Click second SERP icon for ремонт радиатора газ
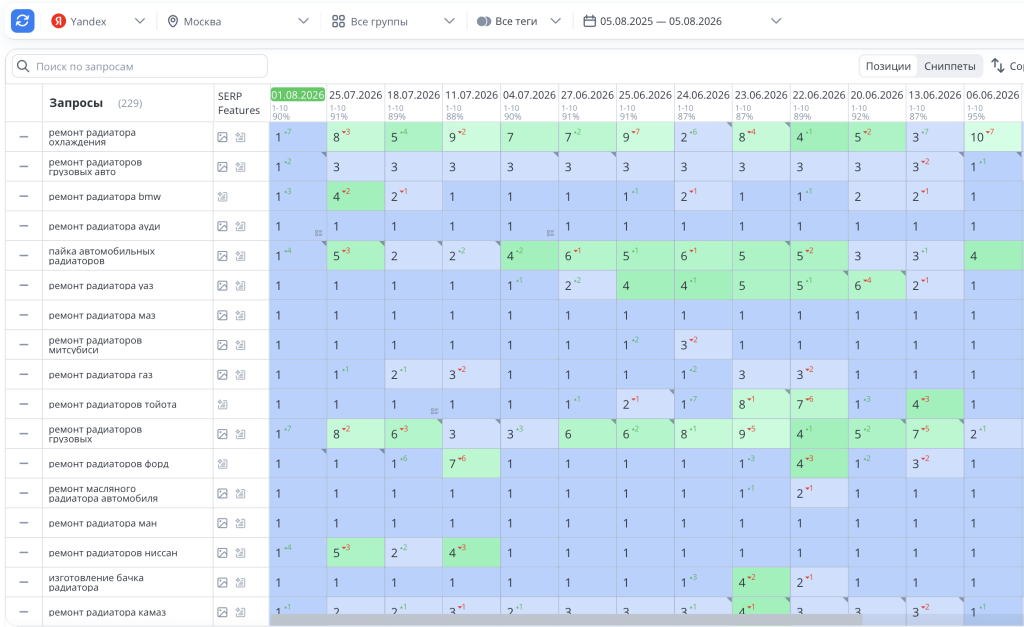 click(240, 375)
